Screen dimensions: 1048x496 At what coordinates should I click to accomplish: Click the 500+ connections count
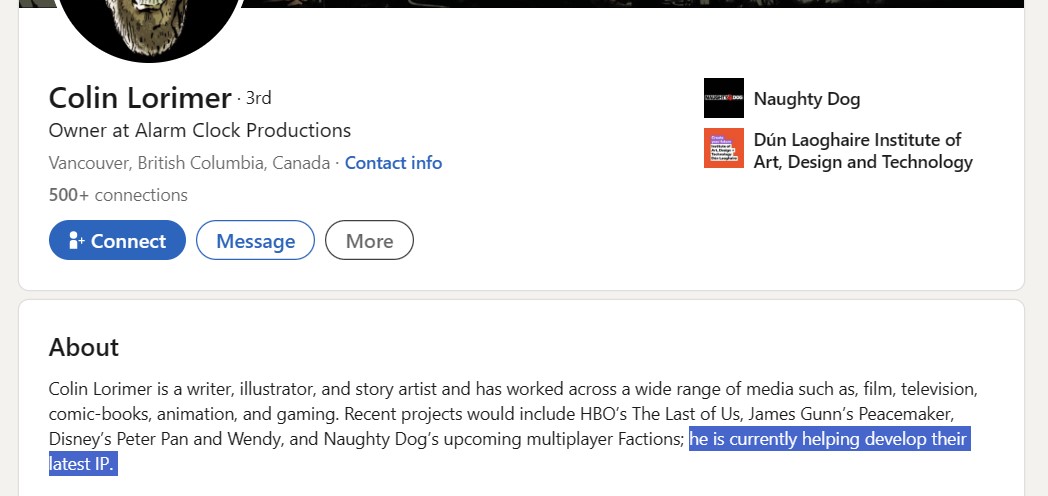118,195
